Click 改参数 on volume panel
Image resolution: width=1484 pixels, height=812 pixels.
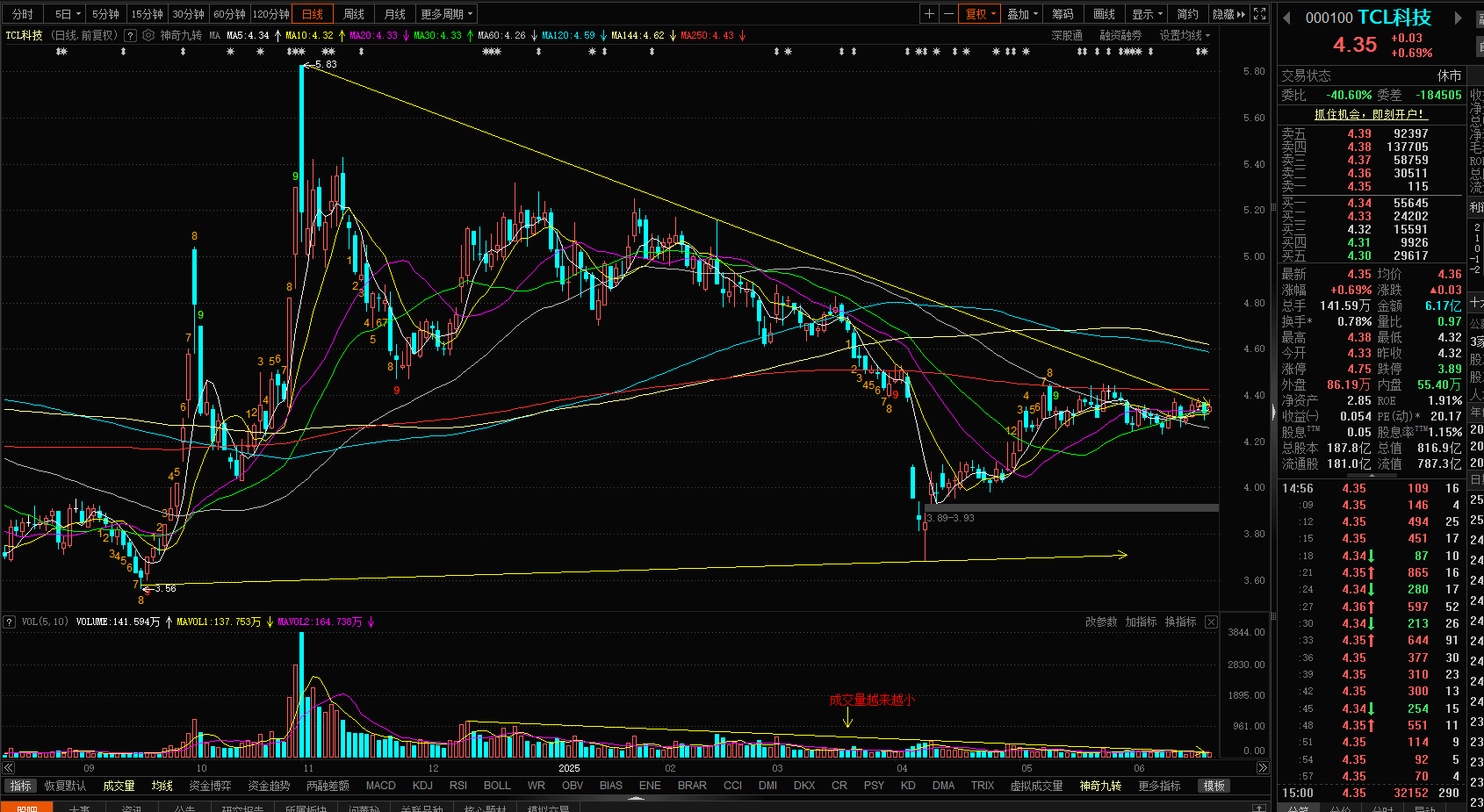click(1101, 622)
